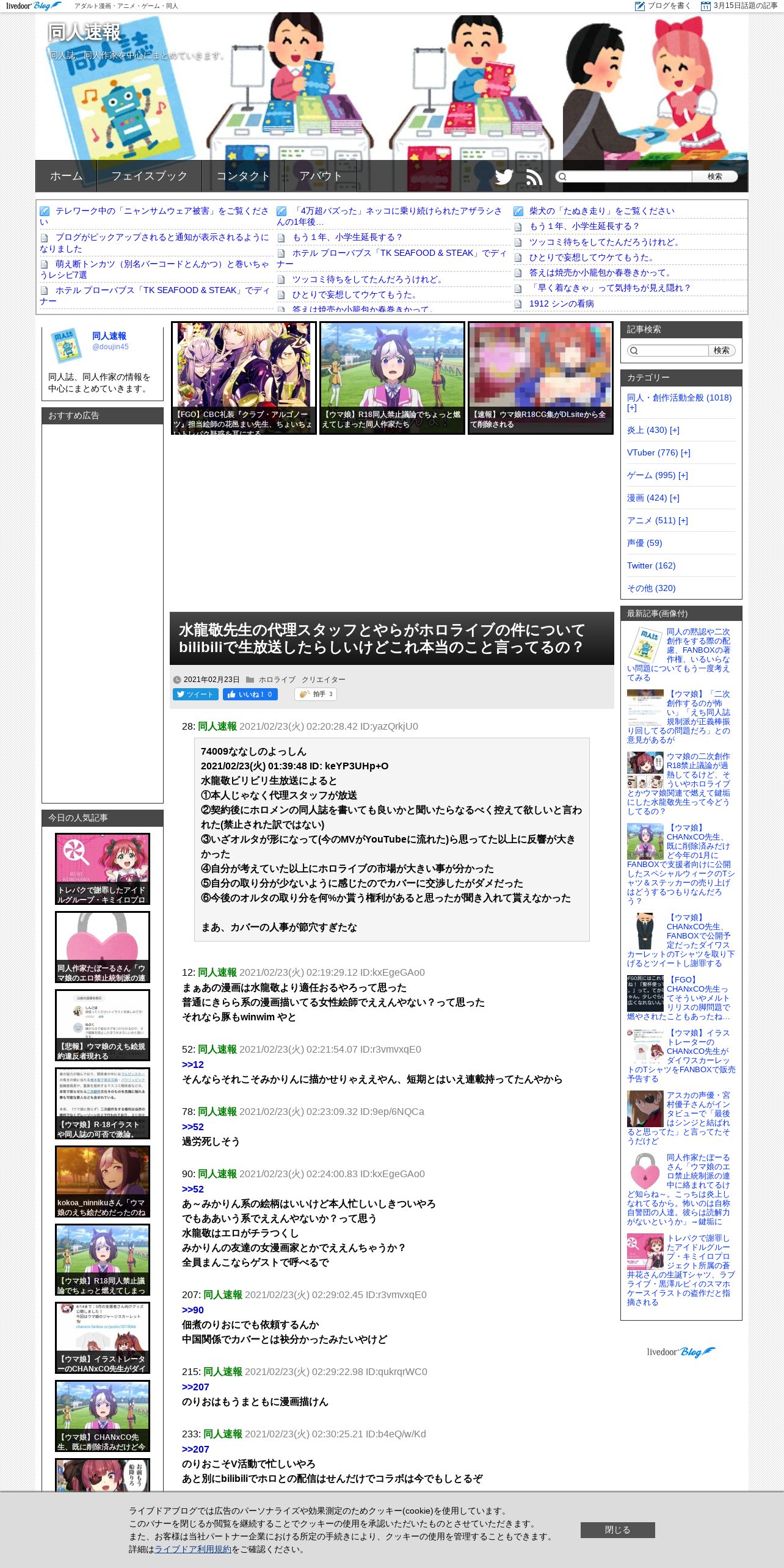Screen dimensions: 784x1568
Task: Open the その他 (320) category link
Action: (651, 588)
